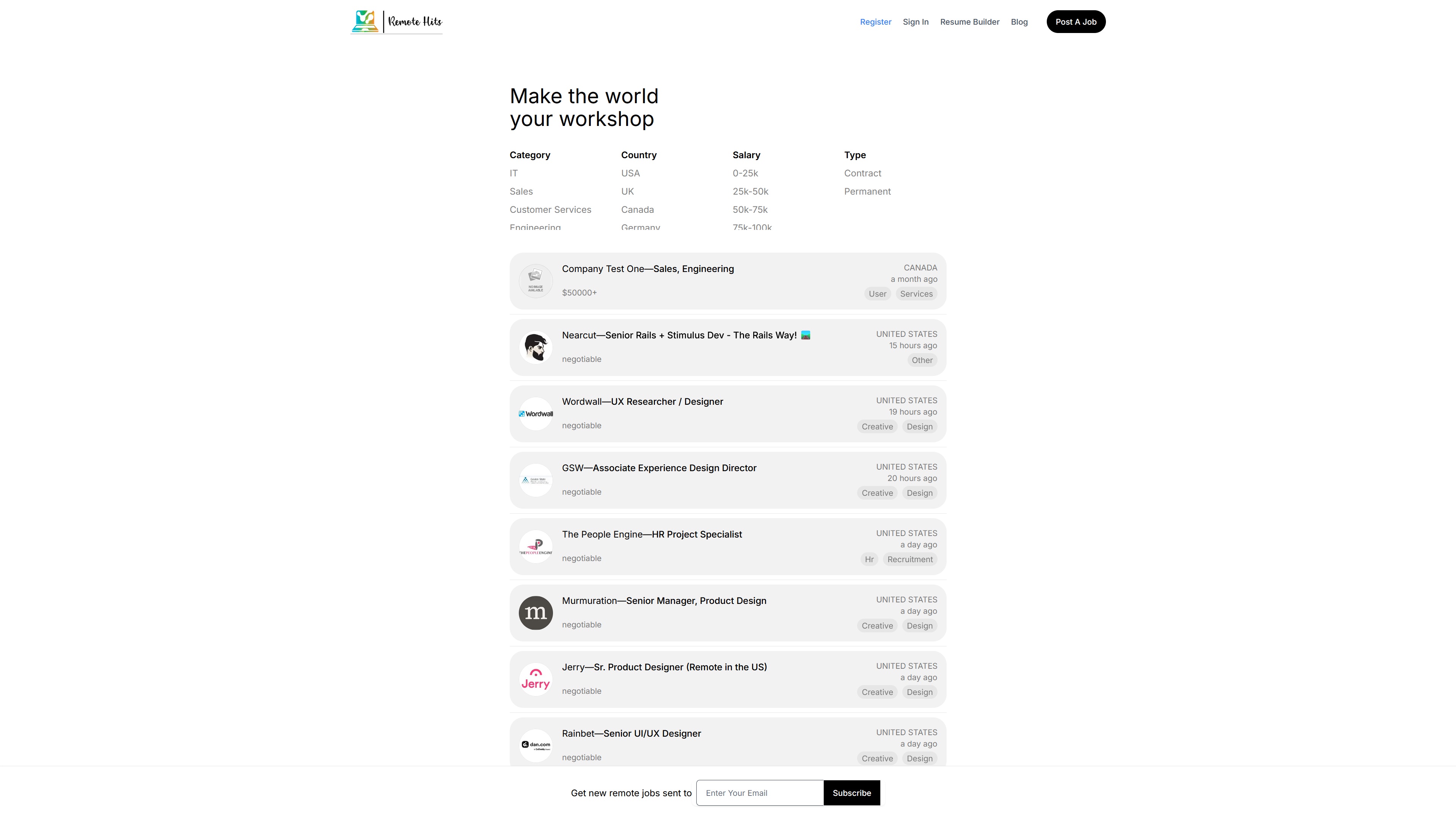Viewport: 1456px width, 819px height.
Task: Click the Nearcut bearded face logo
Action: (x=535, y=347)
